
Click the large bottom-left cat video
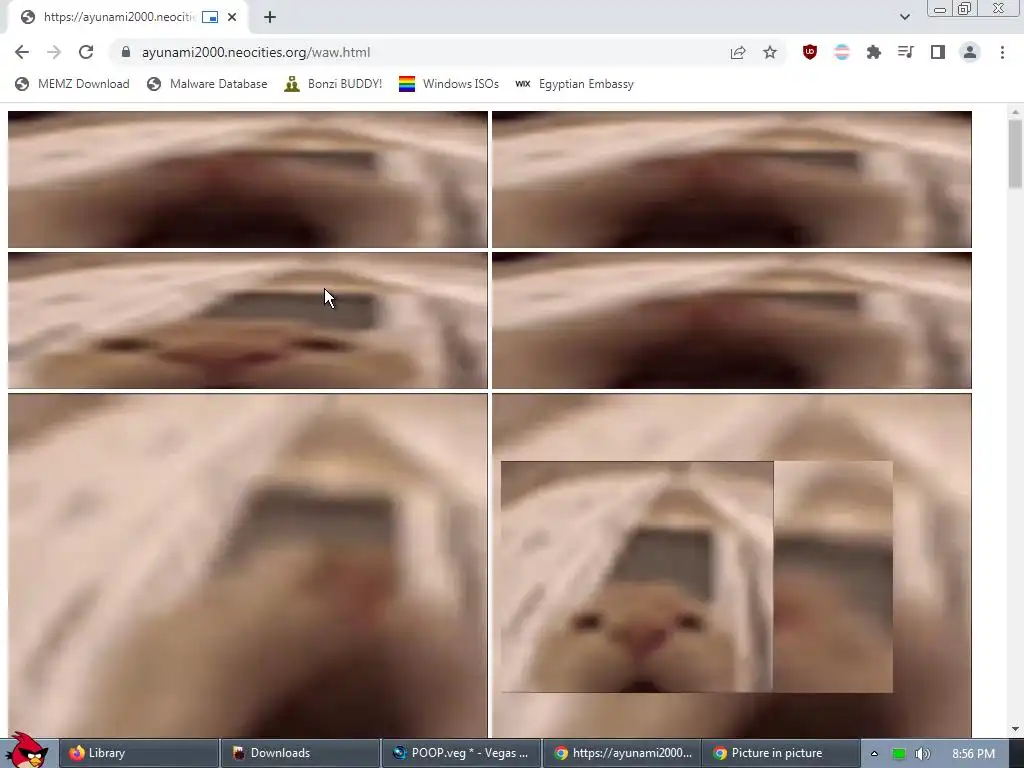248,566
